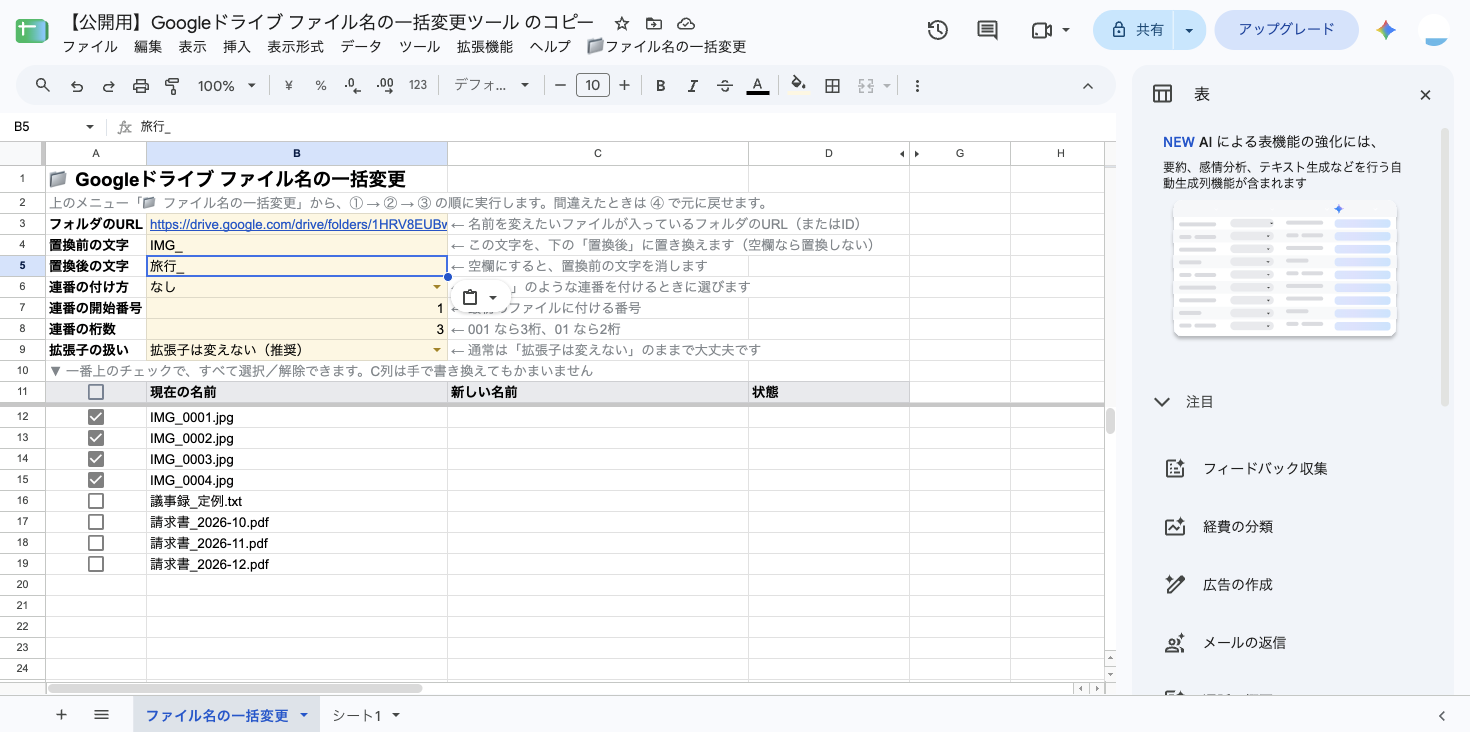The image size is (1470, 732).
Task: Undo the last action
Action: tap(77, 86)
